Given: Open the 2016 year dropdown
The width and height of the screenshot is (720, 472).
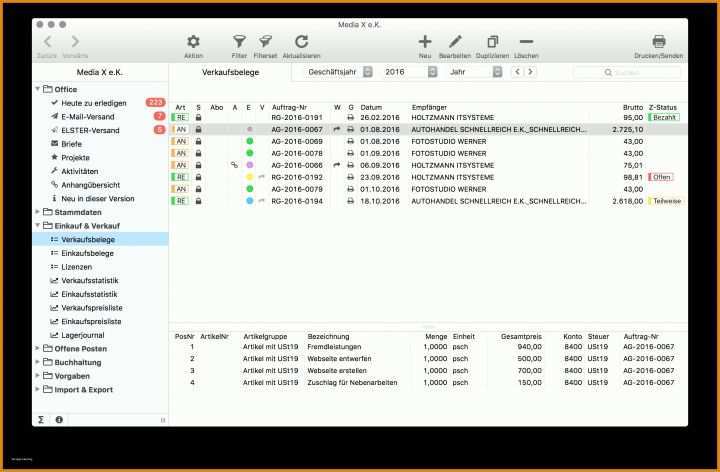Looking at the screenshot, I should point(433,72).
